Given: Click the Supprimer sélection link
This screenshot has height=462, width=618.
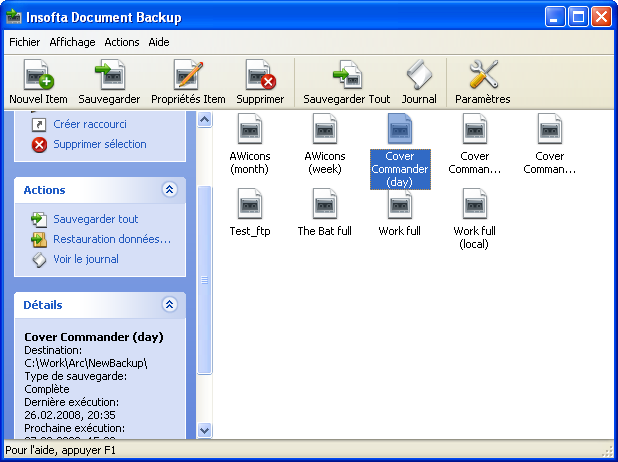Looking at the screenshot, I should pos(100,144).
